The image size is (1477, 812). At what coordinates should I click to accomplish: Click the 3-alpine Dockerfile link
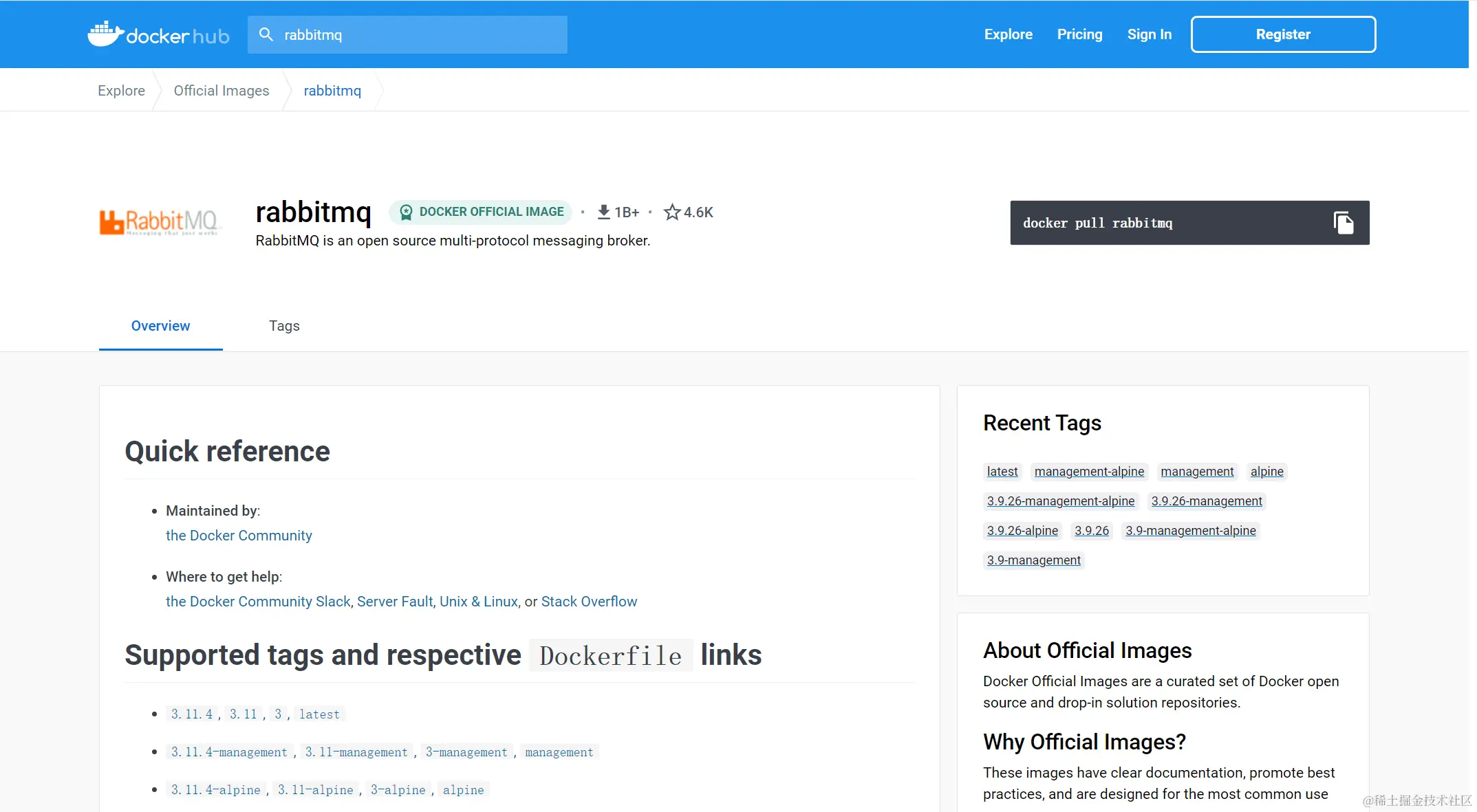click(x=398, y=790)
